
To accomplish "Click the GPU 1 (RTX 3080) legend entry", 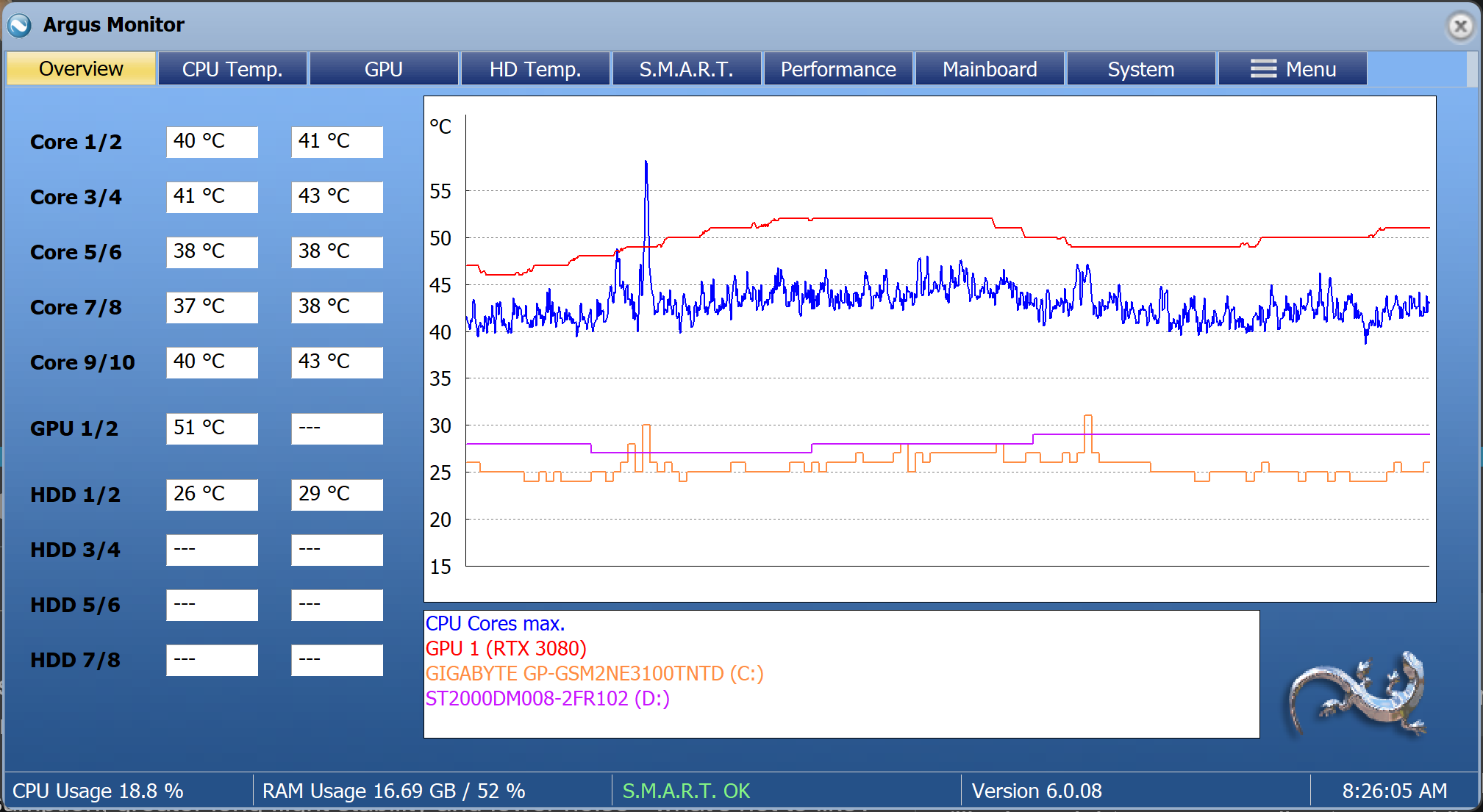I will coord(506,648).
